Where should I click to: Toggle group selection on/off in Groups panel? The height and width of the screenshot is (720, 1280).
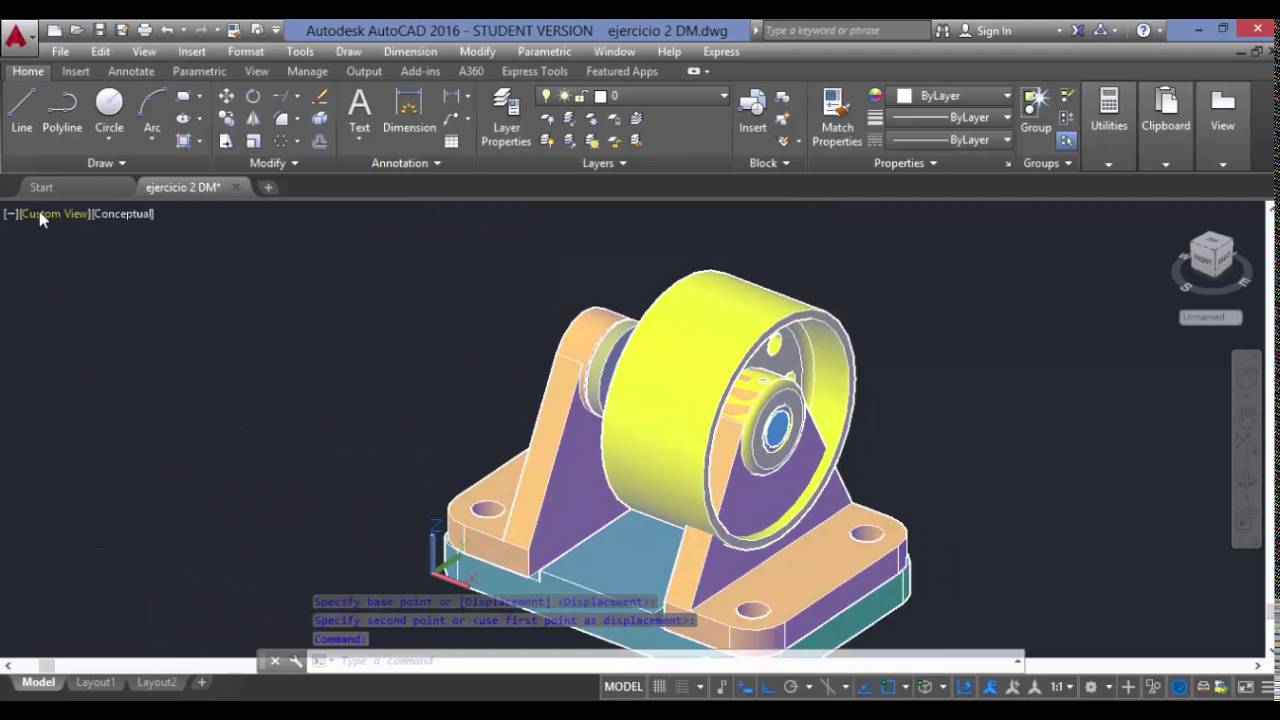(x=1067, y=141)
